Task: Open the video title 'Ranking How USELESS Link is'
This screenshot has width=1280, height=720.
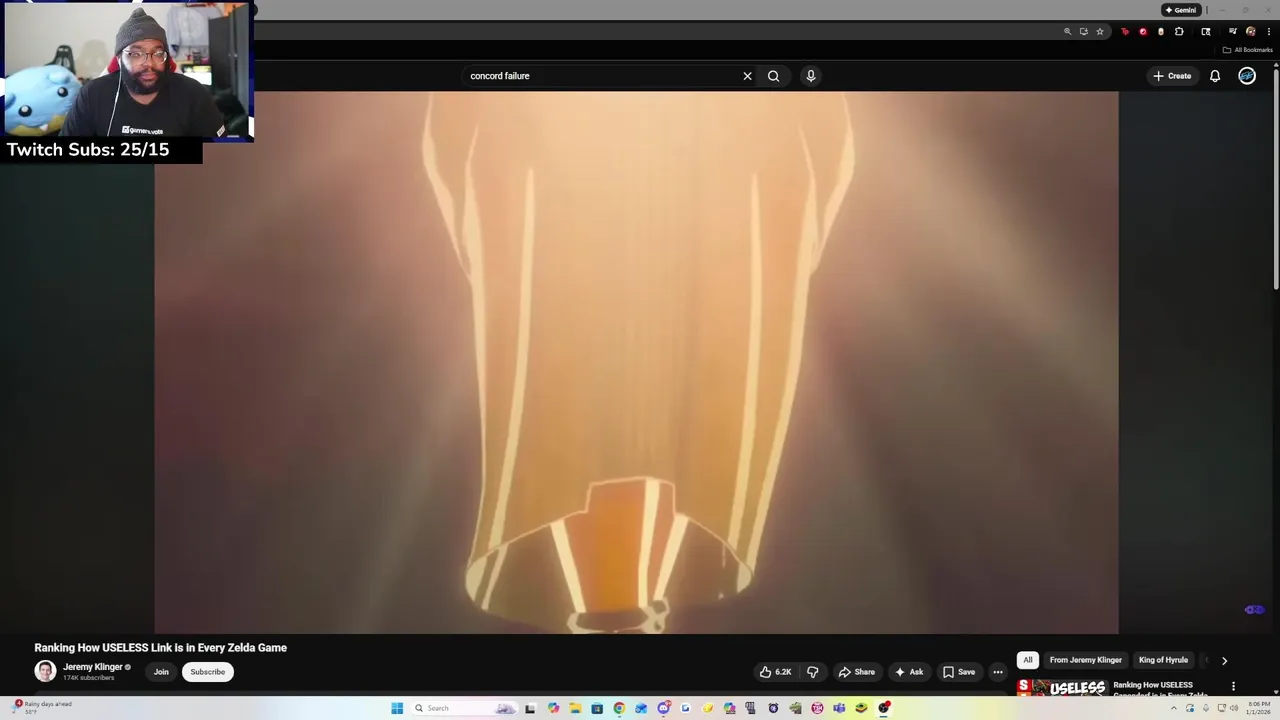Action: point(161,648)
